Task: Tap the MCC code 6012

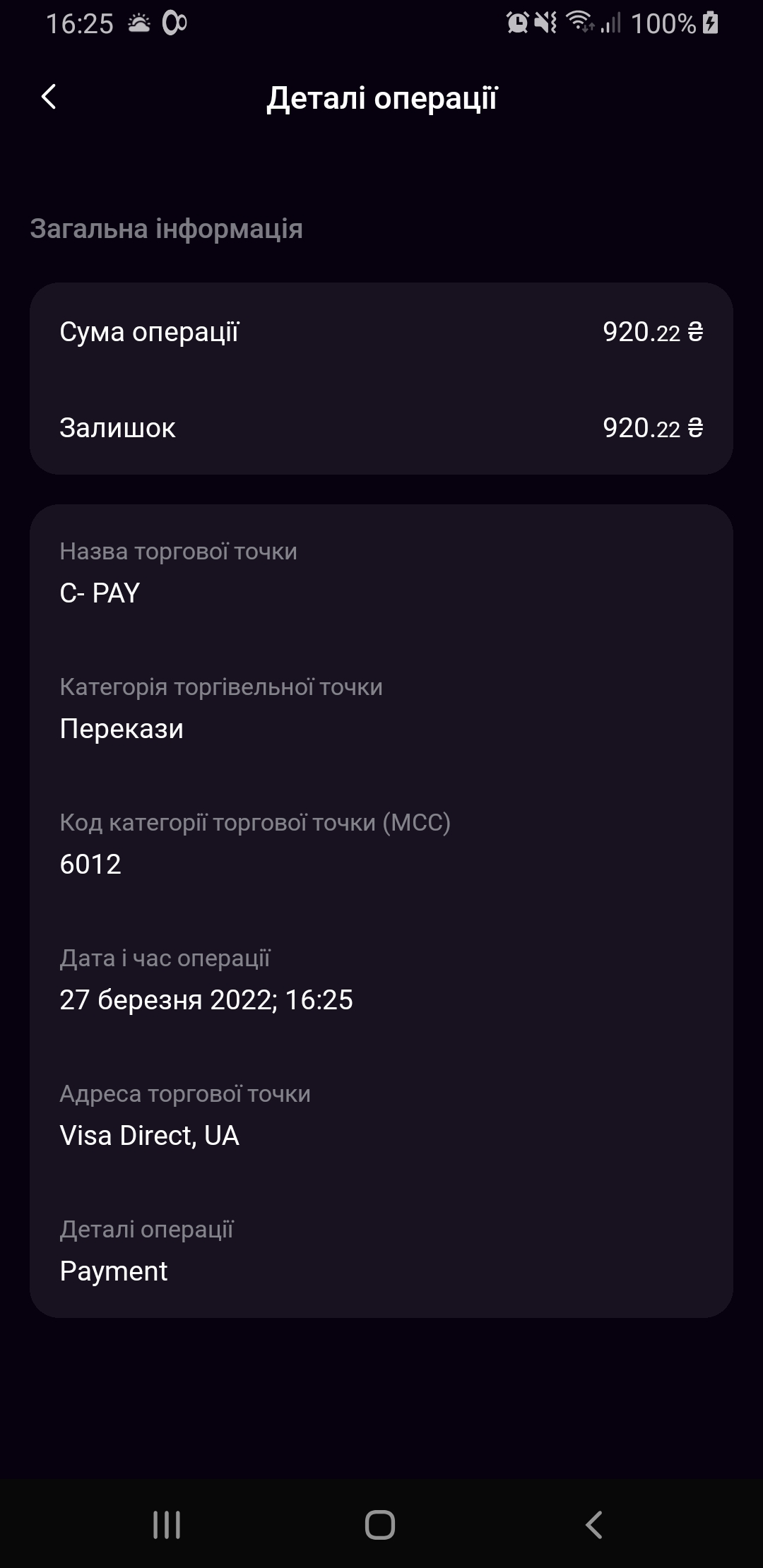Action: point(90,865)
